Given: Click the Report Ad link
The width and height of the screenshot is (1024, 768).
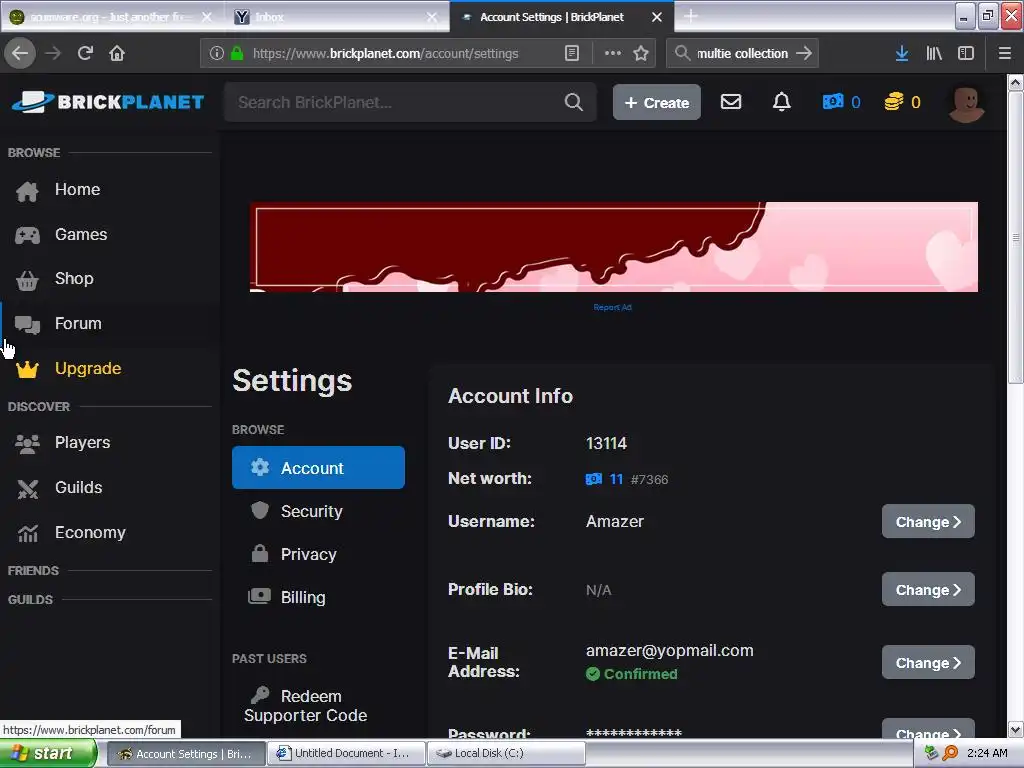Looking at the screenshot, I should (612, 308).
